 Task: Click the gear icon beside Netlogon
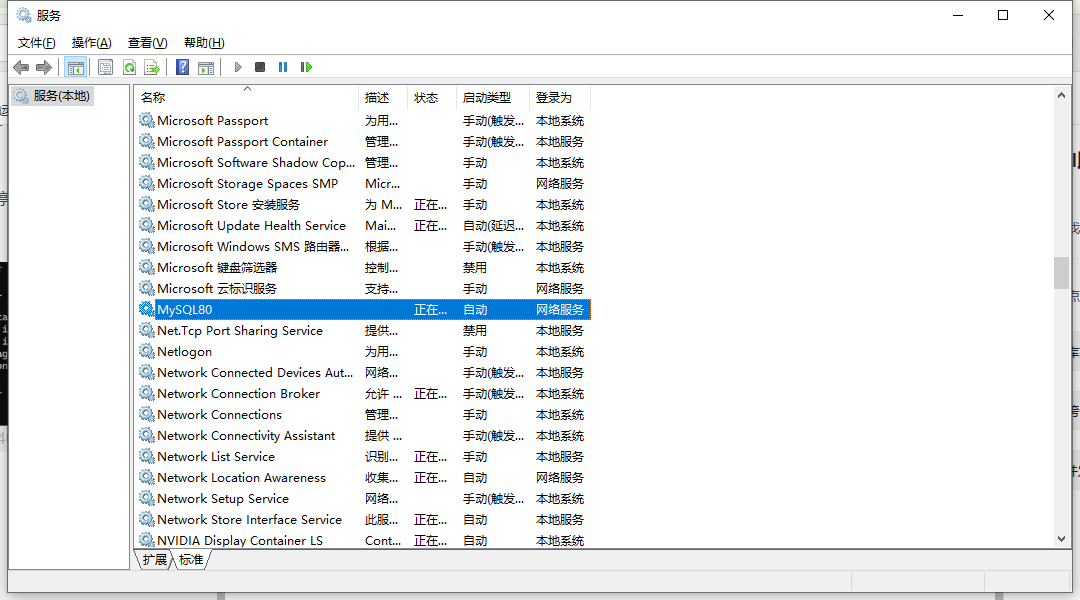[147, 351]
